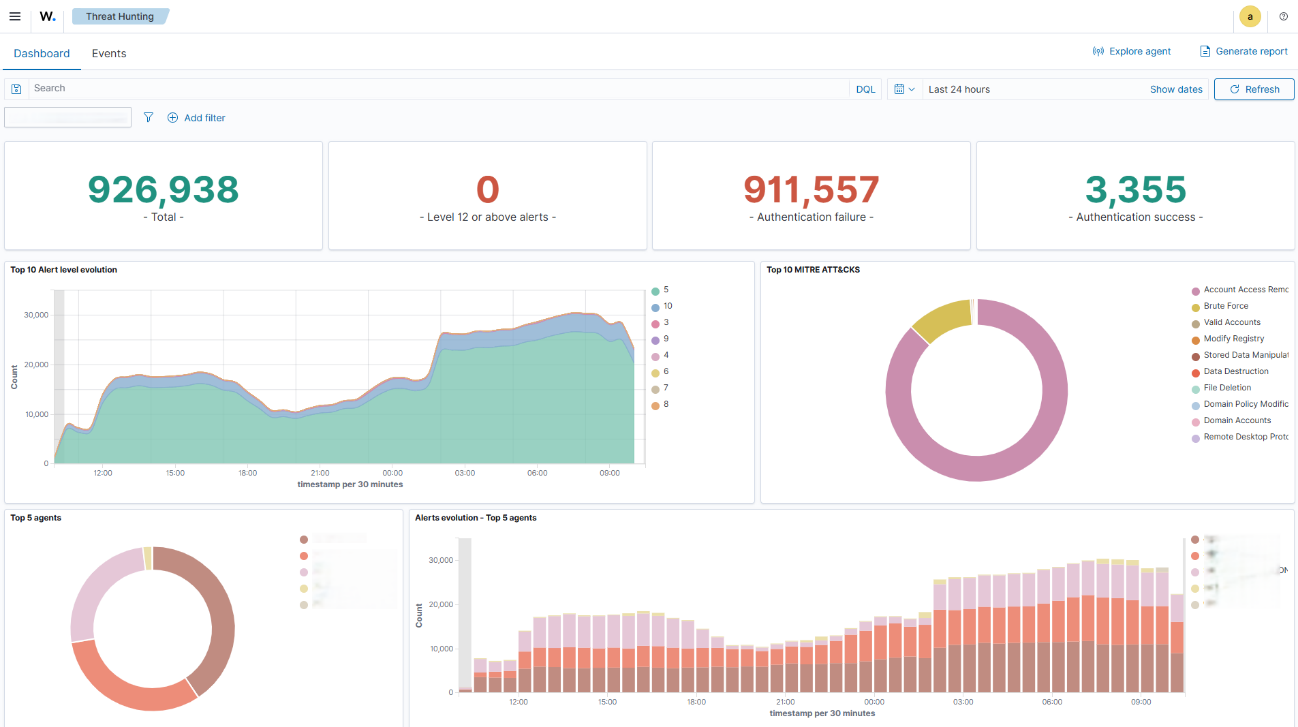Click the Account Access Removal color swatch
The height and width of the screenshot is (727, 1298).
pos(1195,290)
